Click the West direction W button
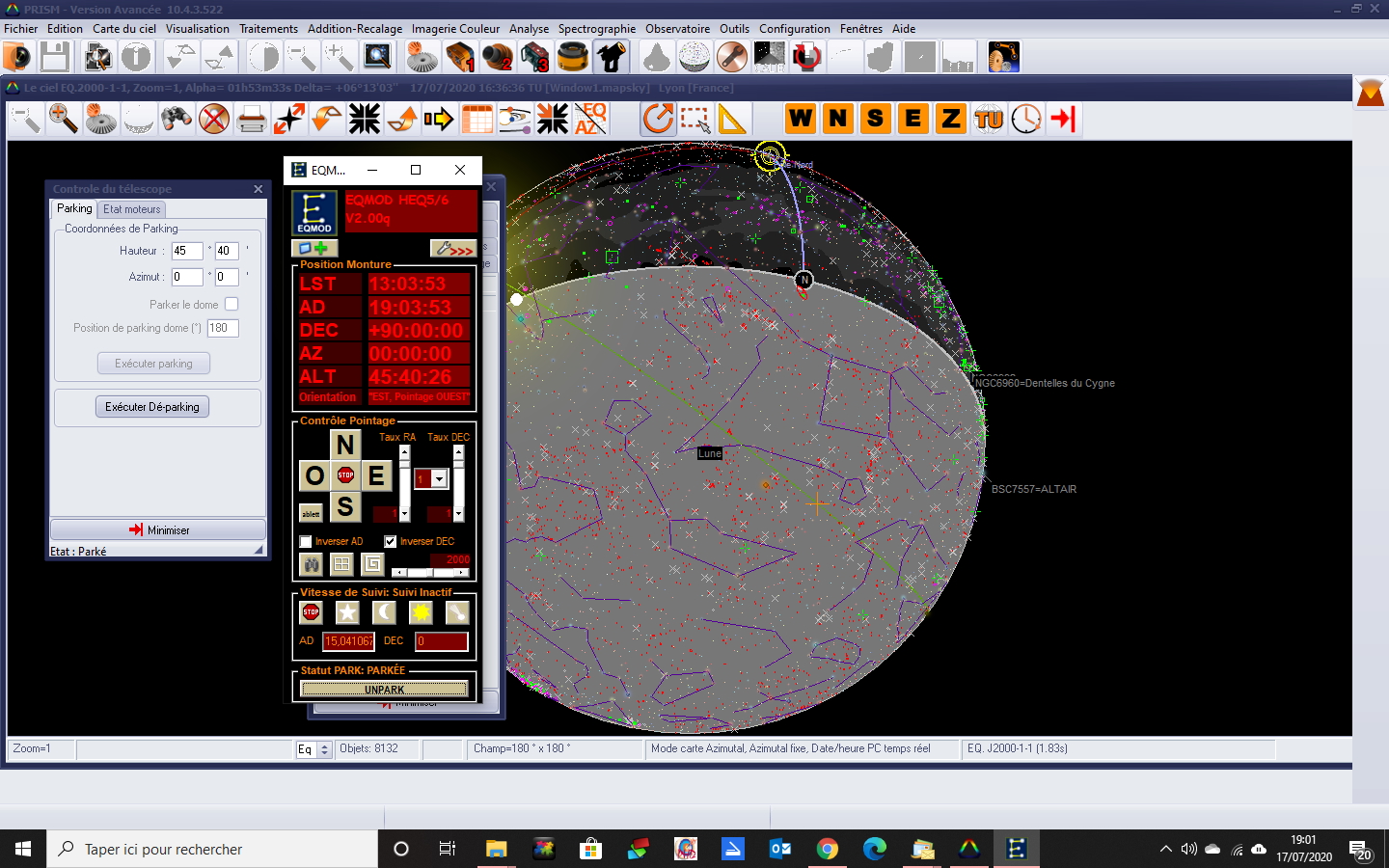The width and height of the screenshot is (1389, 868). pyautogui.click(x=800, y=120)
